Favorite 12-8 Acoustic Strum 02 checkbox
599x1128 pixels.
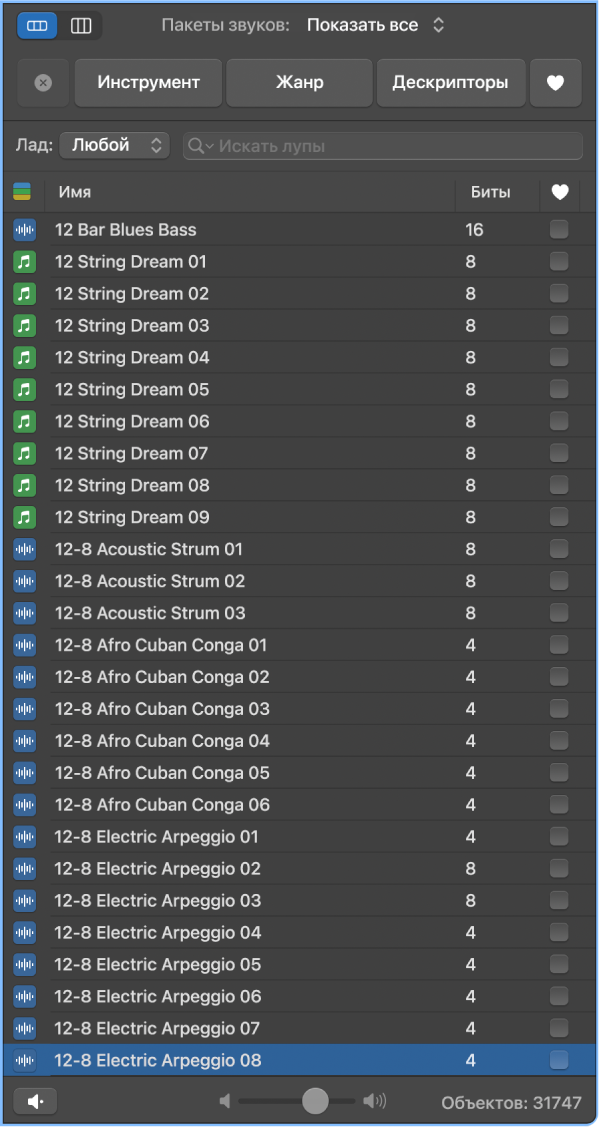pyautogui.click(x=559, y=581)
